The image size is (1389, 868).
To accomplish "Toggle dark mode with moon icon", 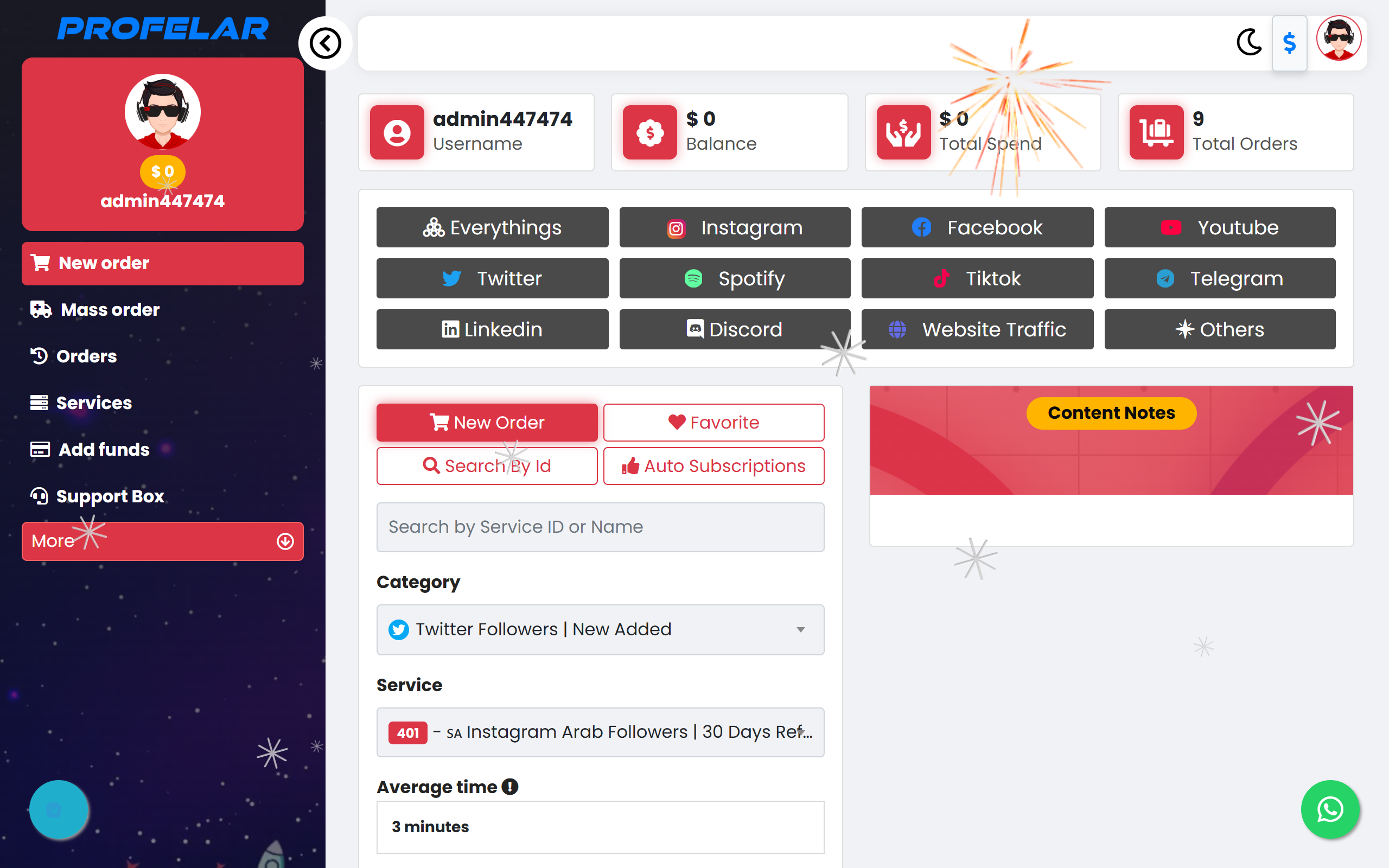I will [1249, 42].
